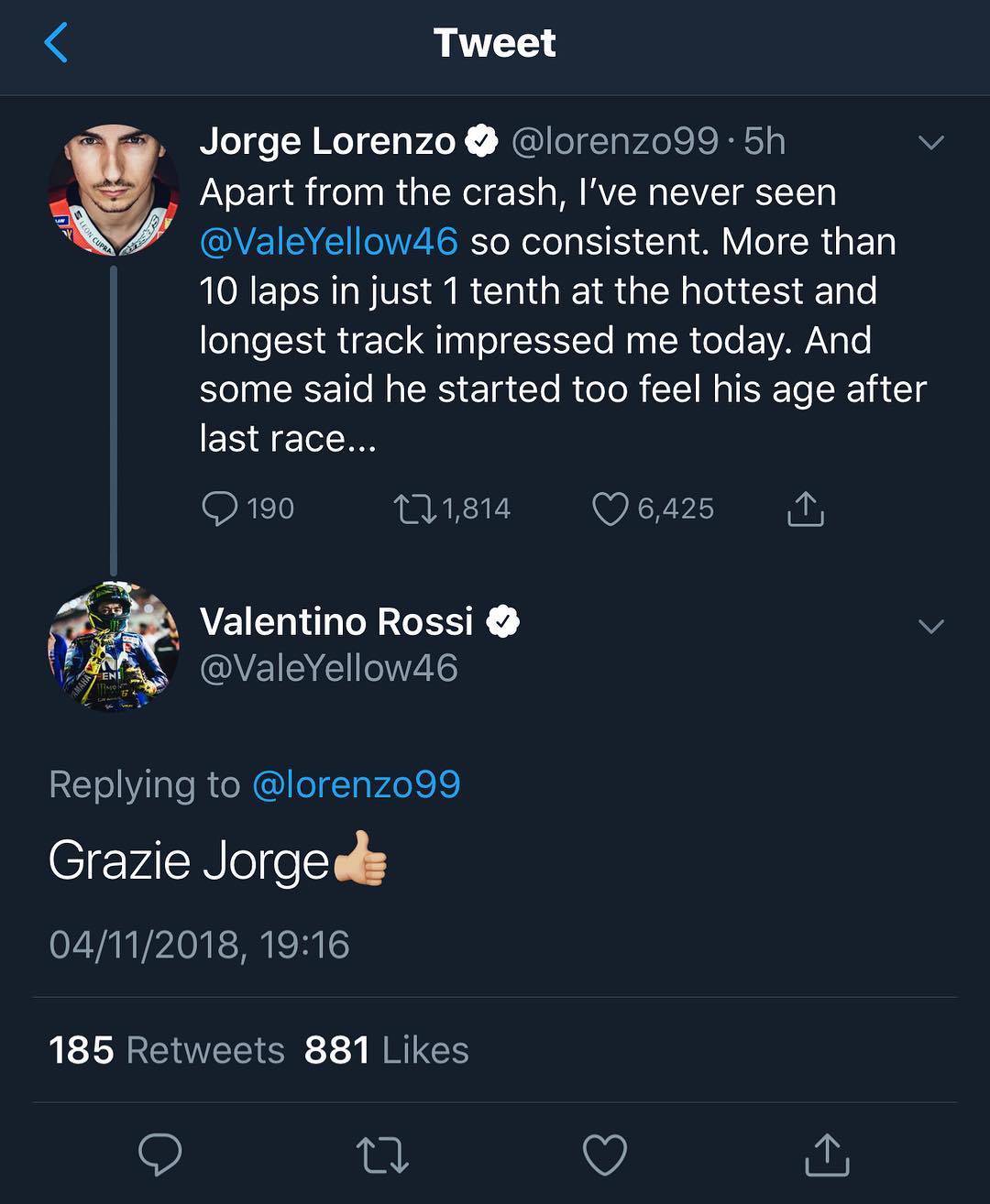
Task: Retweet Jorge Lorenzo's tweet
Action: [x=414, y=509]
